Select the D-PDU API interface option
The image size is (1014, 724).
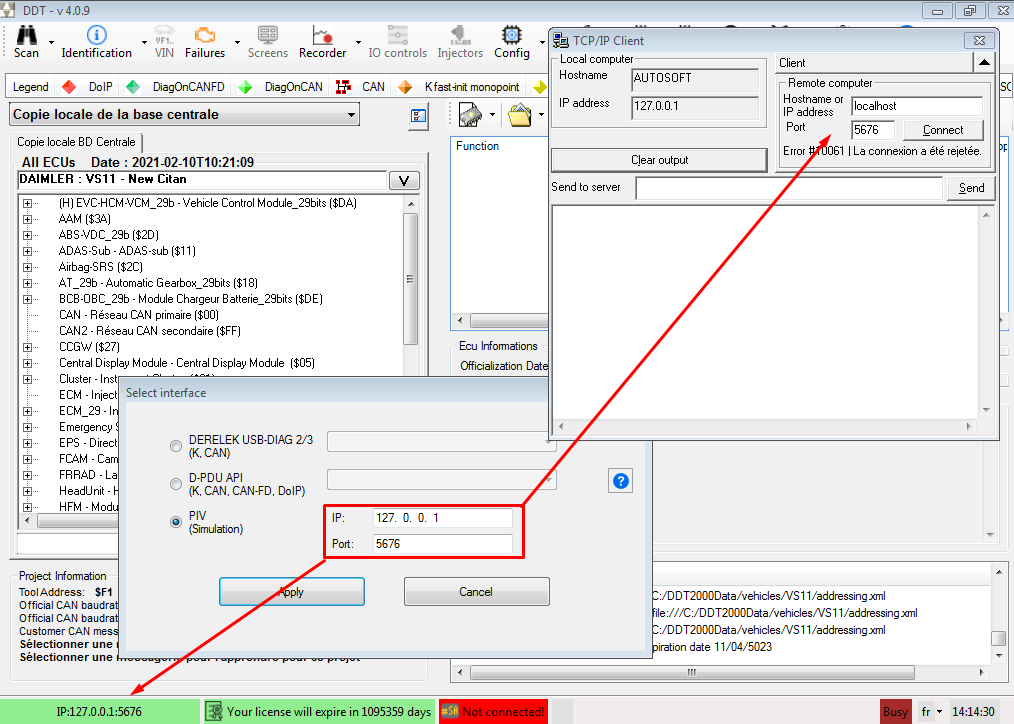point(176,484)
